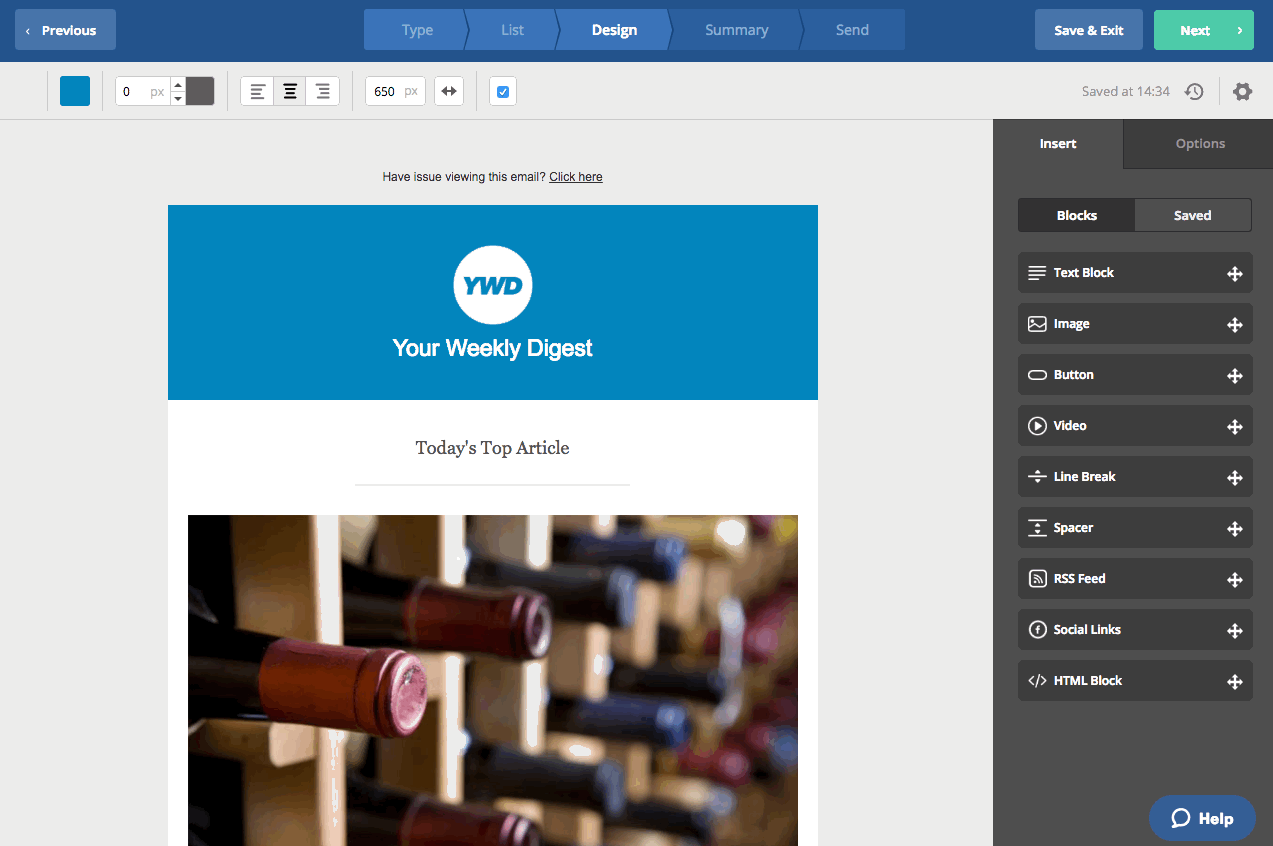Click the Image block picture icon
Screen dimensions: 1273x846
pos(1037,324)
